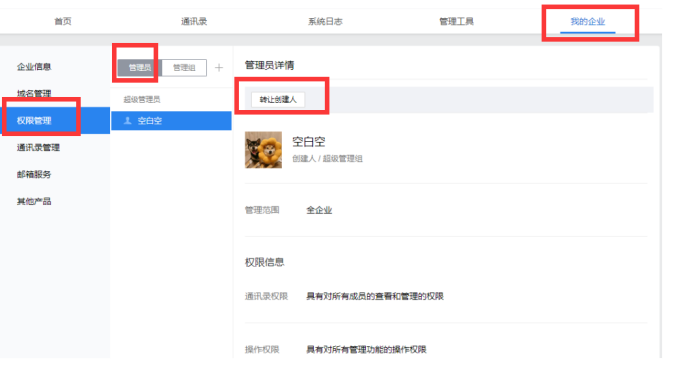Click the 通讯录权限 label
Viewport: 692px width, 387px height.
267,296
